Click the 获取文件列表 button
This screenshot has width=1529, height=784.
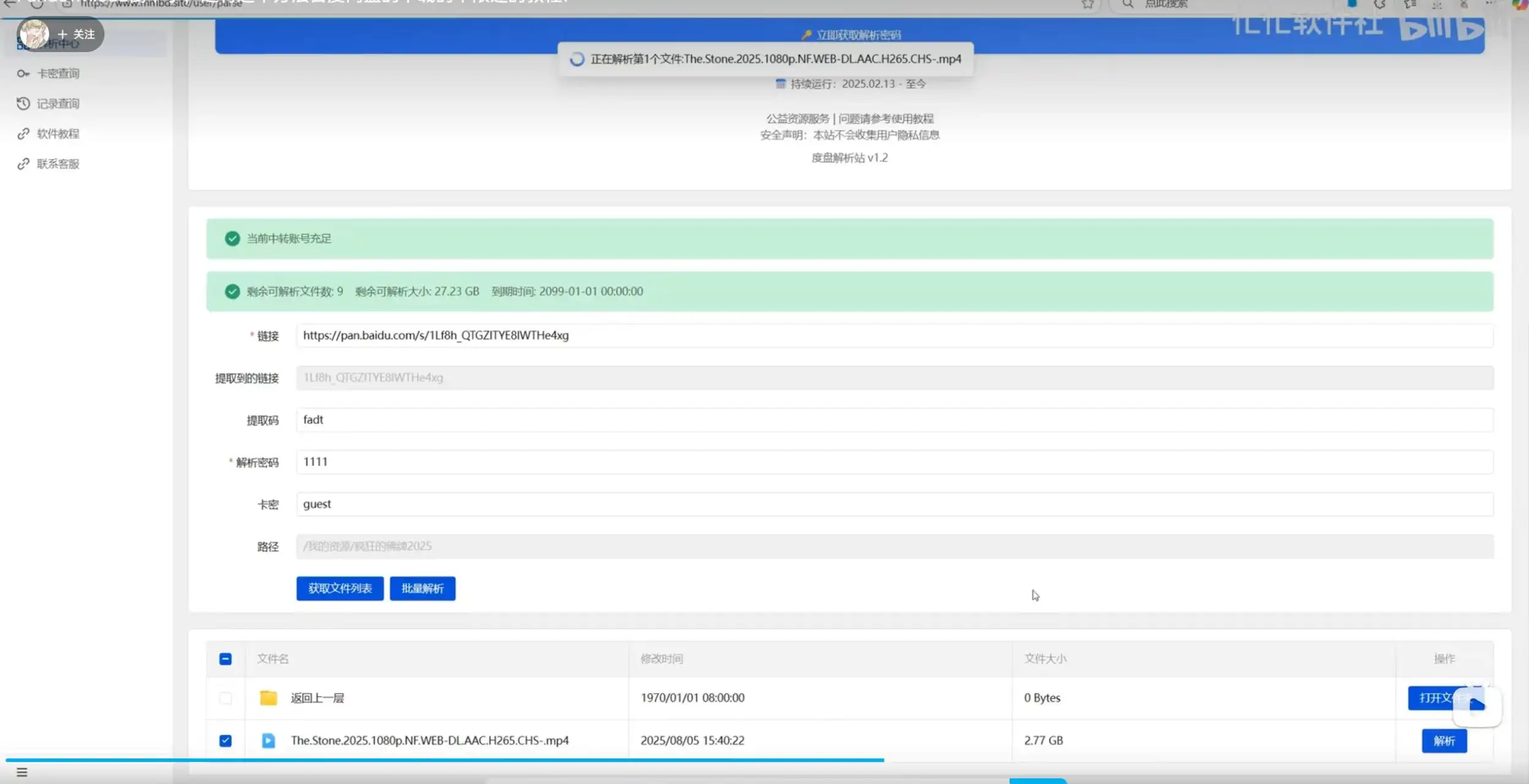pyautogui.click(x=340, y=589)
